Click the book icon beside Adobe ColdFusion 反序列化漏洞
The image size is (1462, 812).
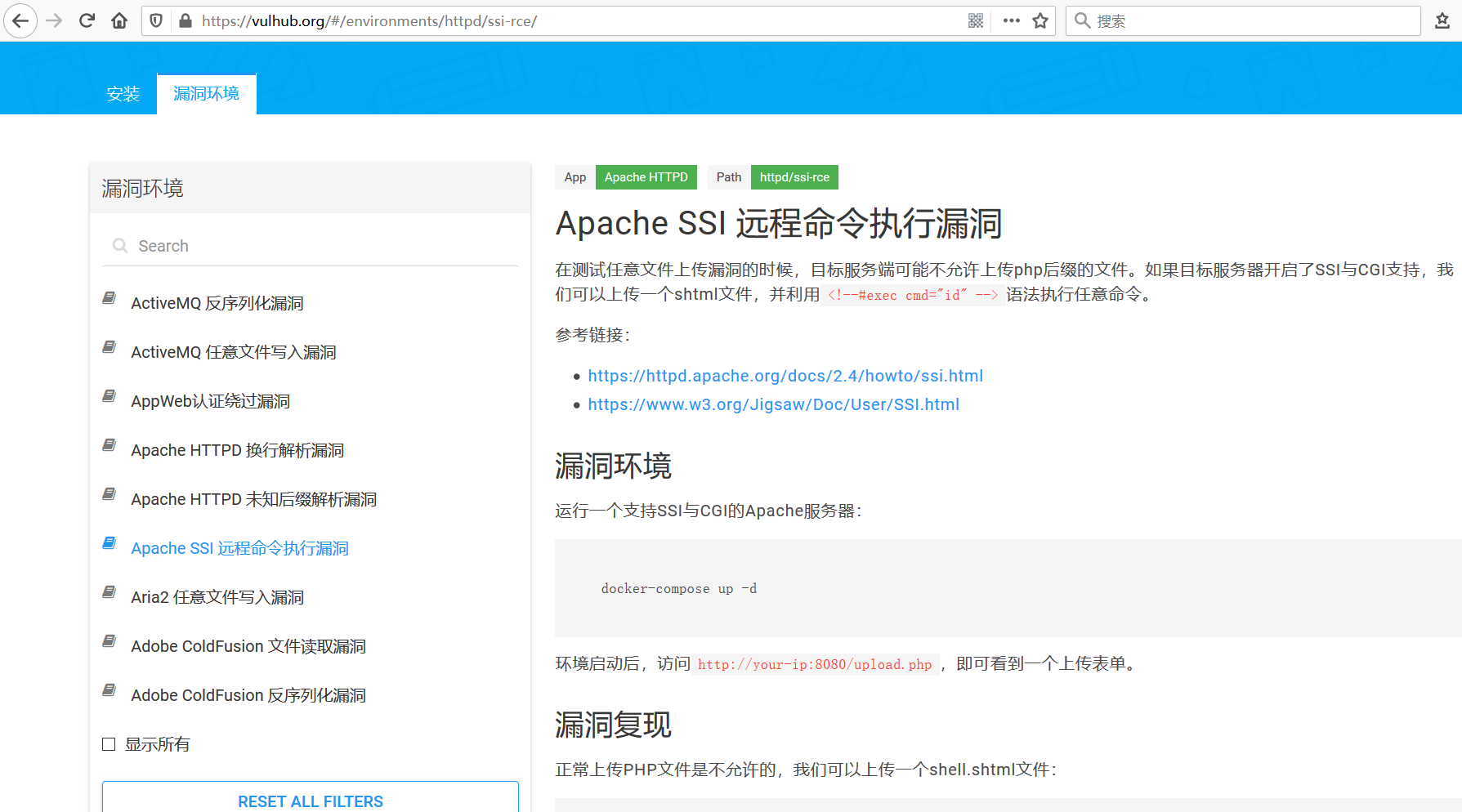109,690
